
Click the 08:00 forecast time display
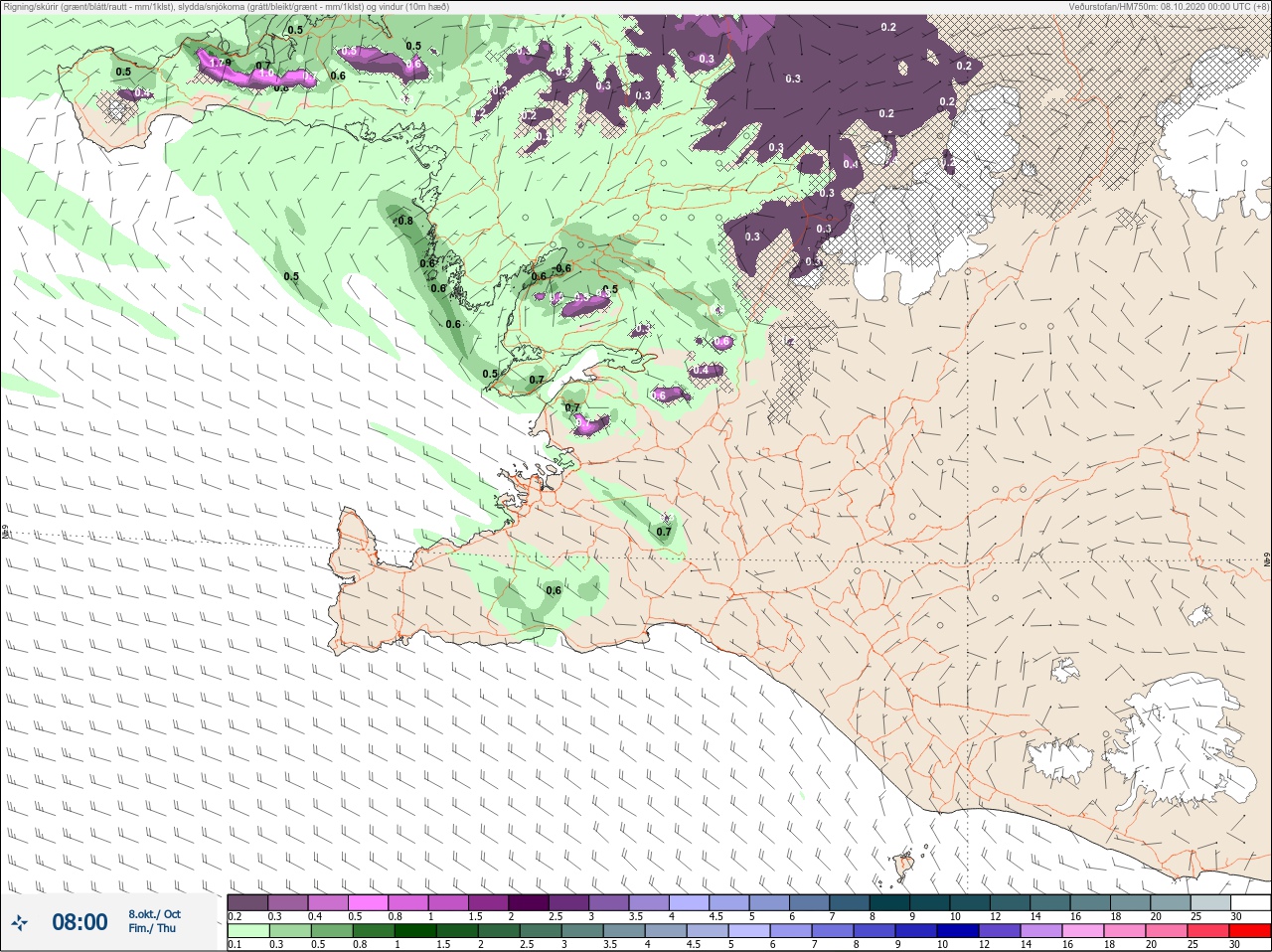[79, 922]
